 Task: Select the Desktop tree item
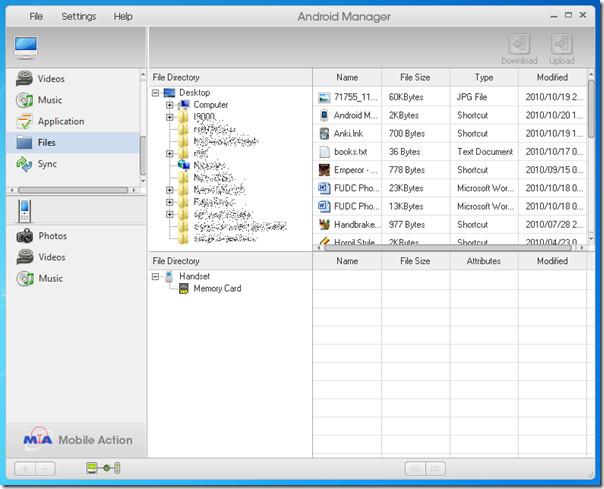tap(195, 93)
